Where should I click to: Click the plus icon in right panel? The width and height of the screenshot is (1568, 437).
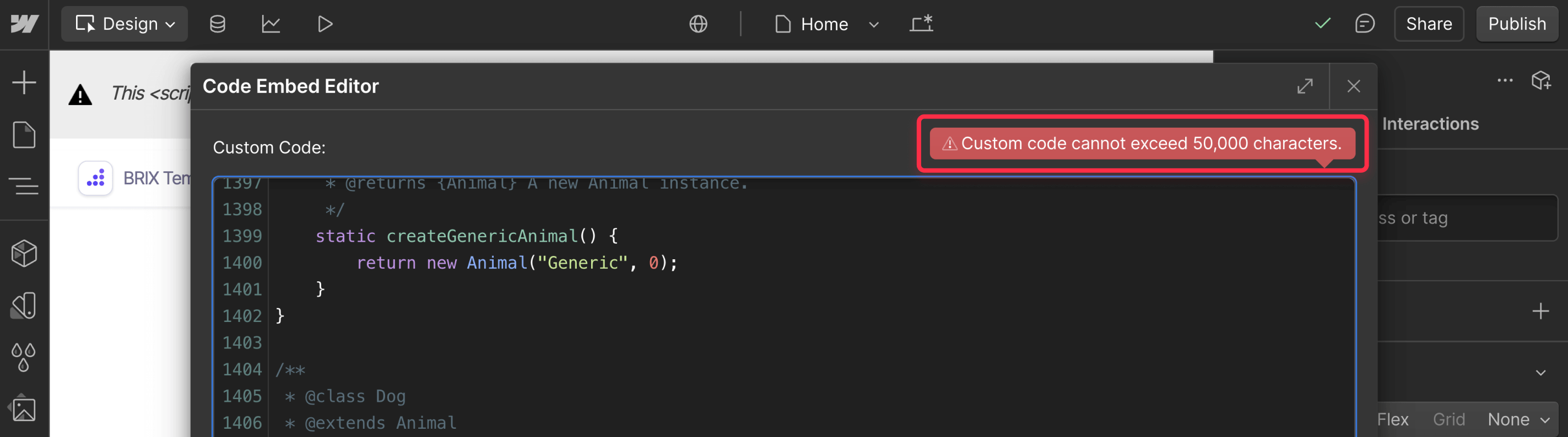pos(1540,311)
